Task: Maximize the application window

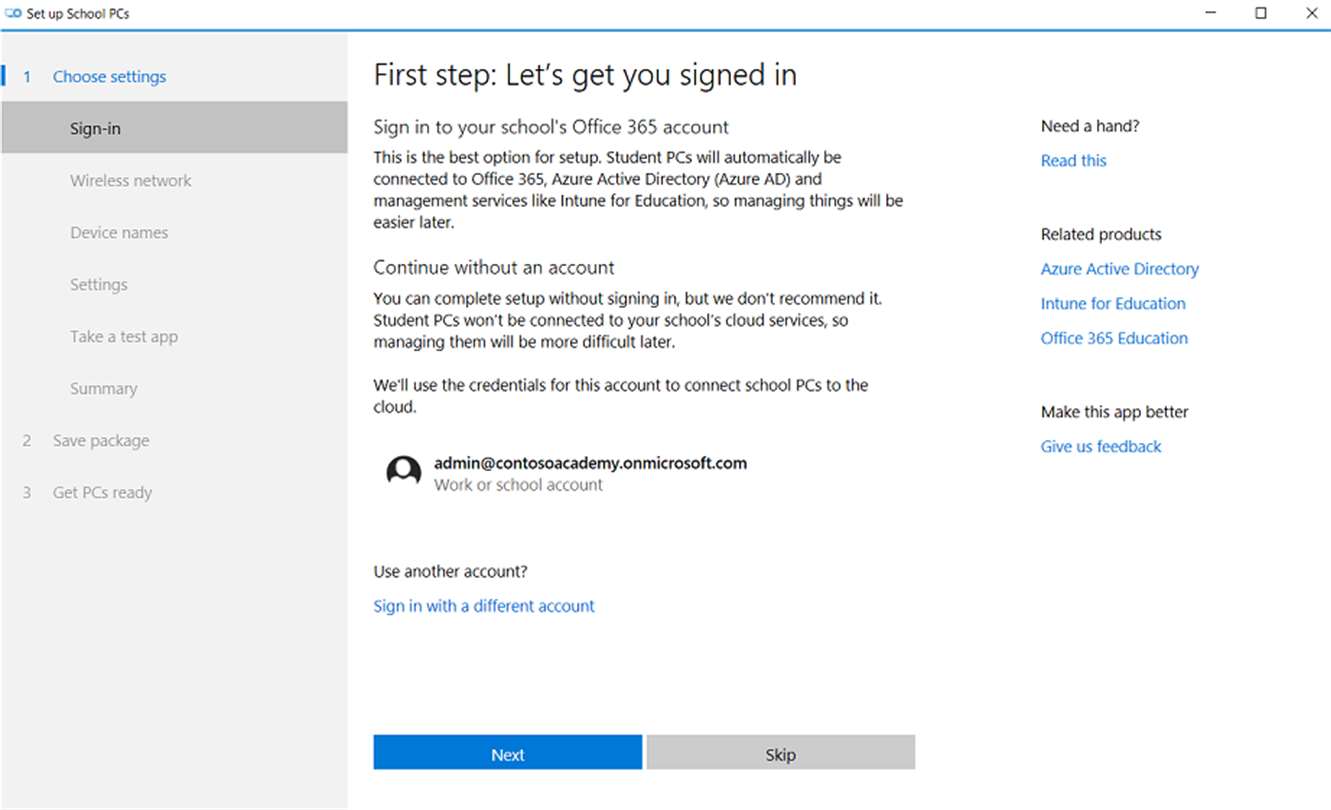Action: pyautogui.click(x=1261, y=14)
